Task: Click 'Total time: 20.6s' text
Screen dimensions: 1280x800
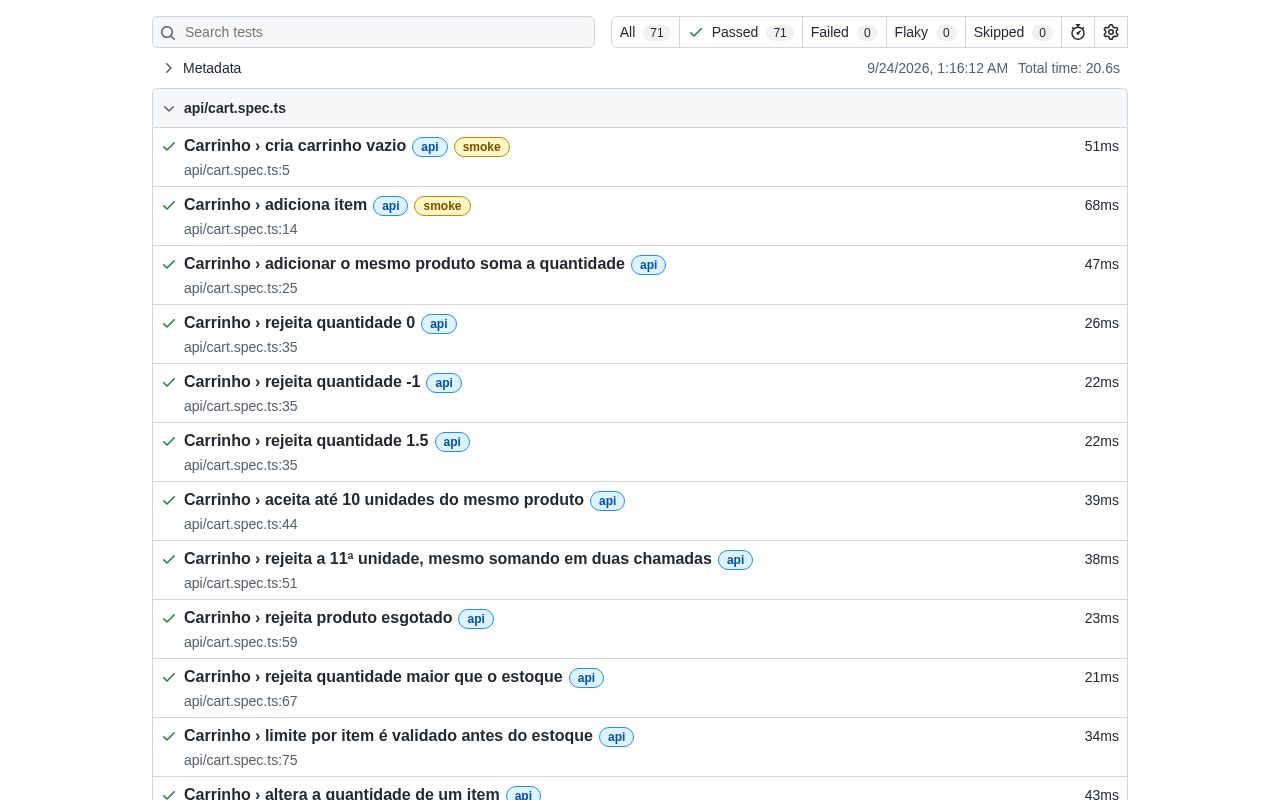Action: click(x=1069, y=68)
